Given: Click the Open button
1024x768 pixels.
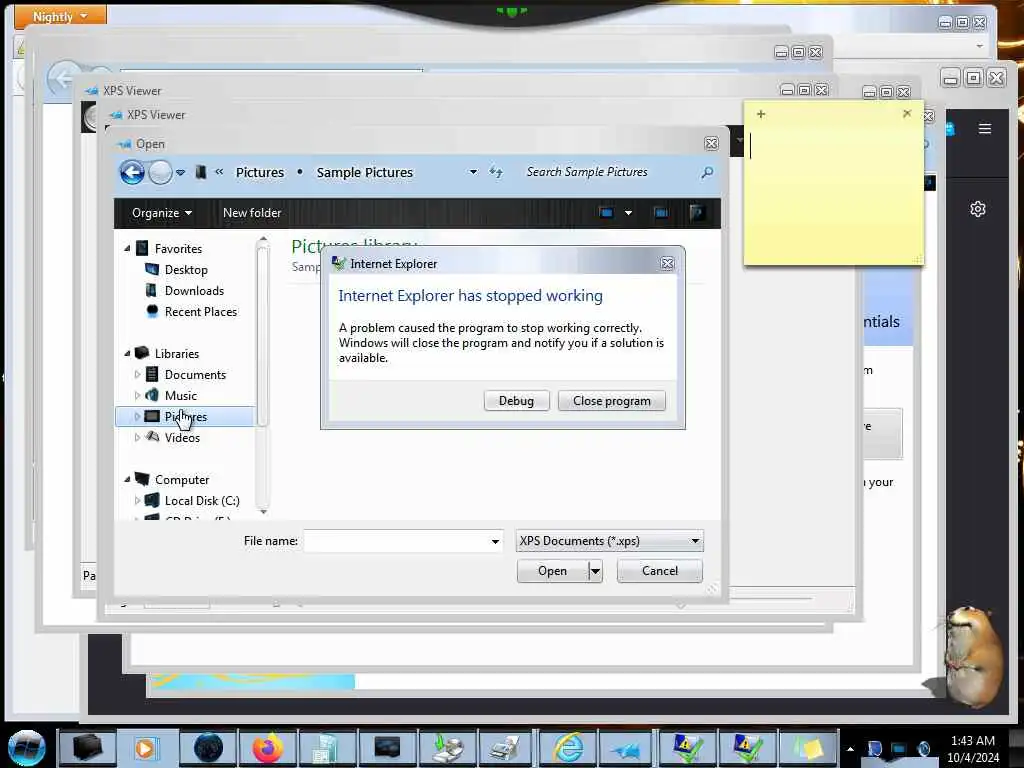Looking at the screenshot, I should coord(552,571).
